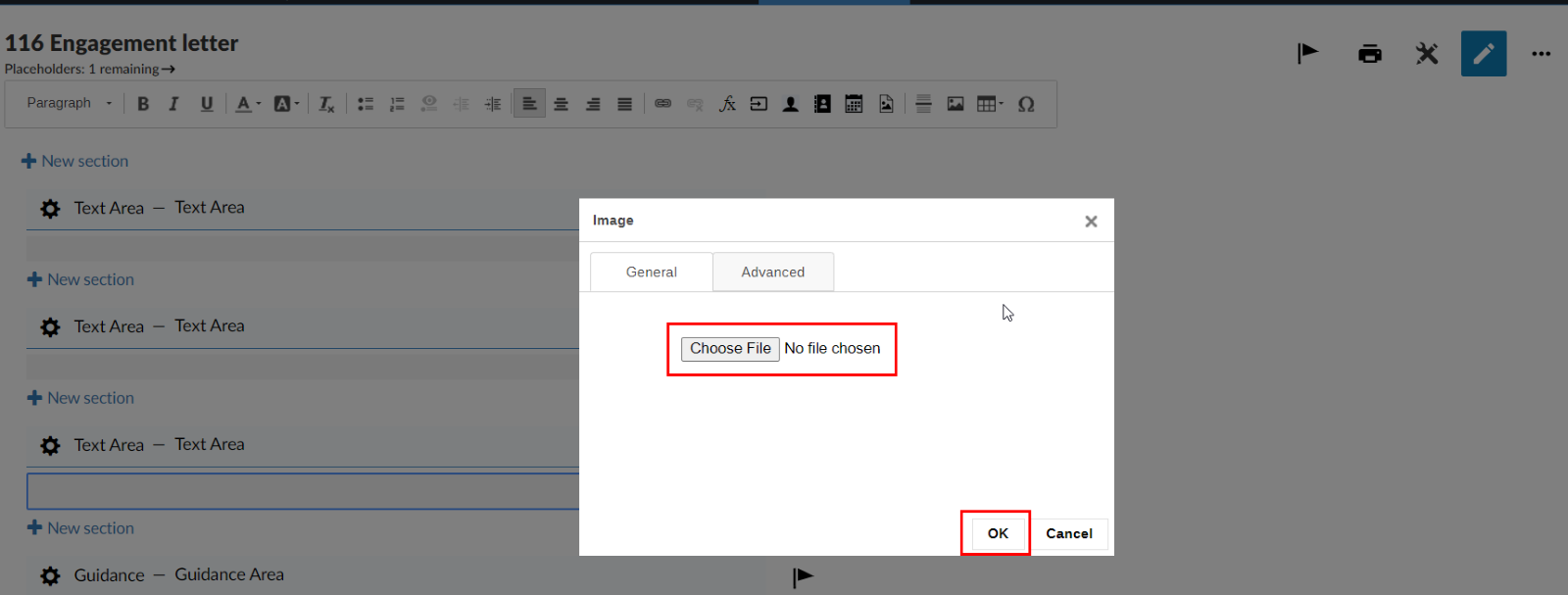This screenshot has height=595, width=1568.
Task: Click the print icon
Action: (1369, 54)
